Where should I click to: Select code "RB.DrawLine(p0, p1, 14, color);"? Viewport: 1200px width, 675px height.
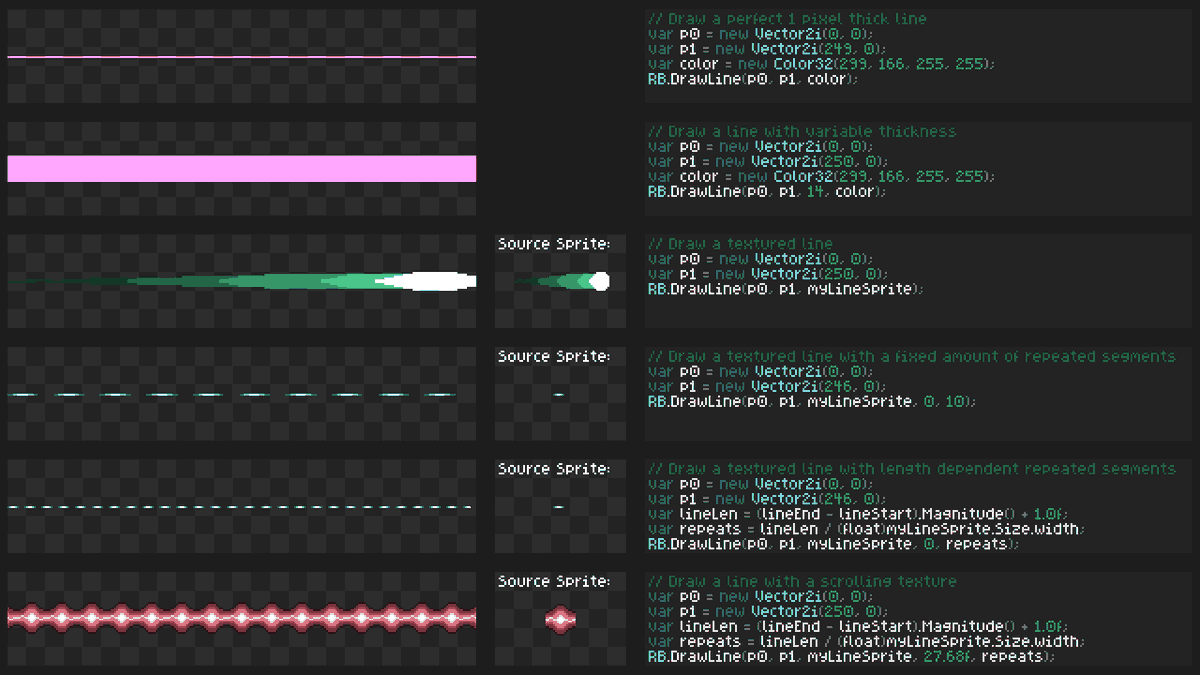pos(767,191)
